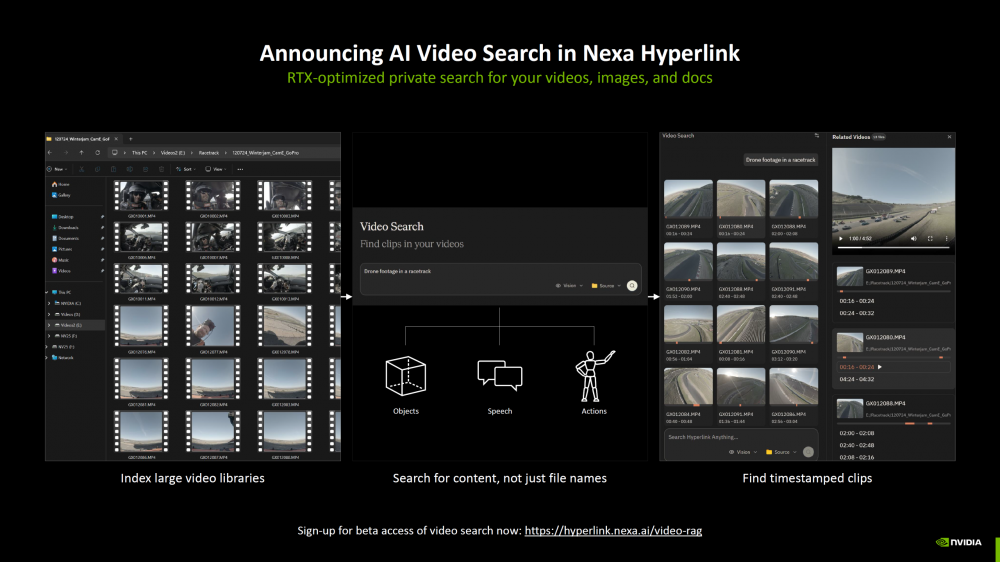Open the video player's three-dot options menu
This screenshot has width=1000, height=562.
945,239
